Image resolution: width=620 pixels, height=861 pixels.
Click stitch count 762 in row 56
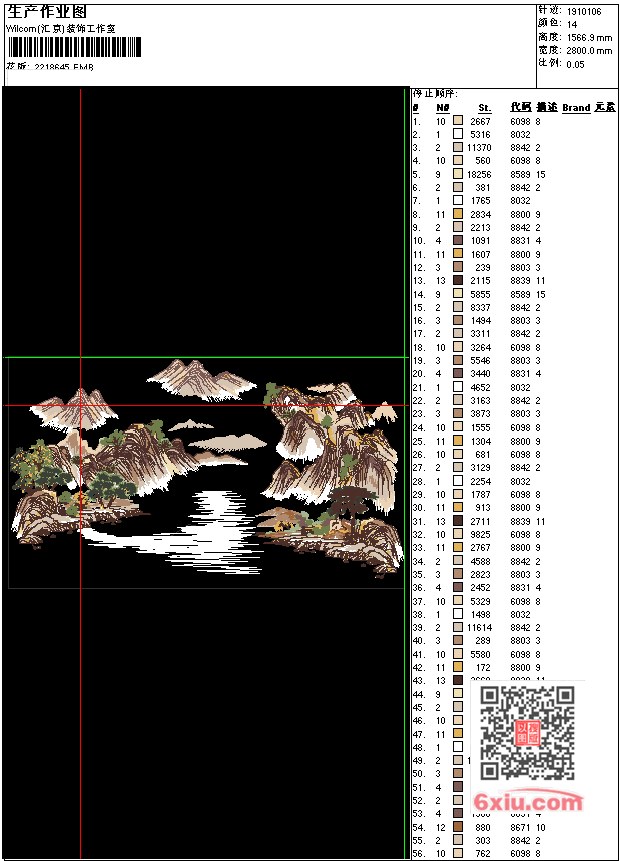[483, 853]
